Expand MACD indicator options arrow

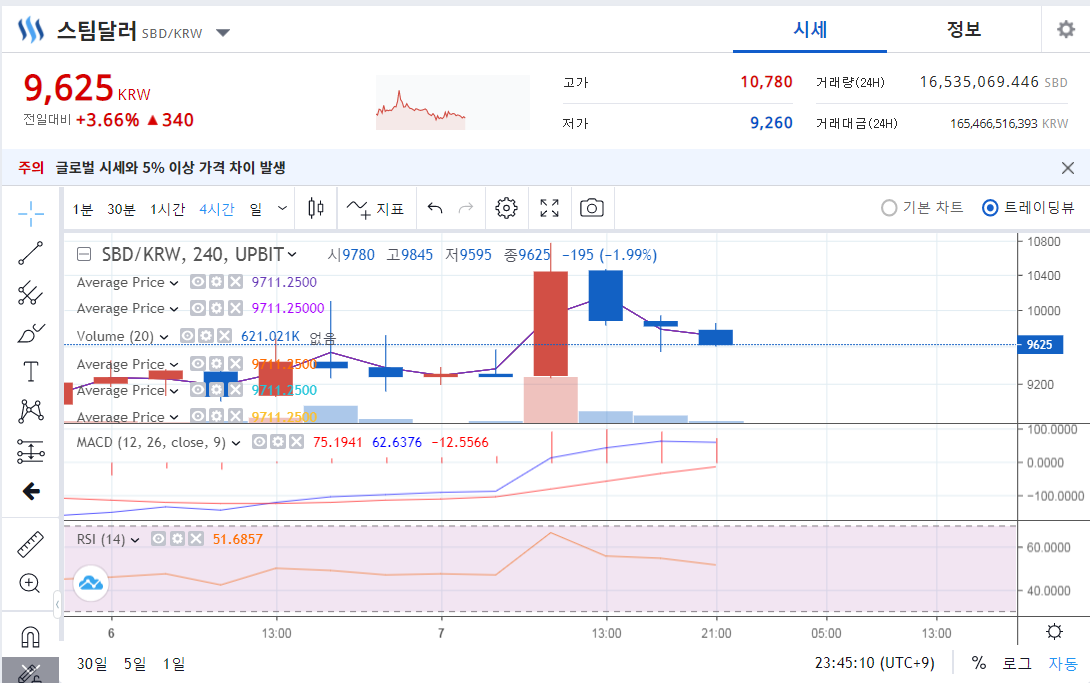tap(236, 443)
